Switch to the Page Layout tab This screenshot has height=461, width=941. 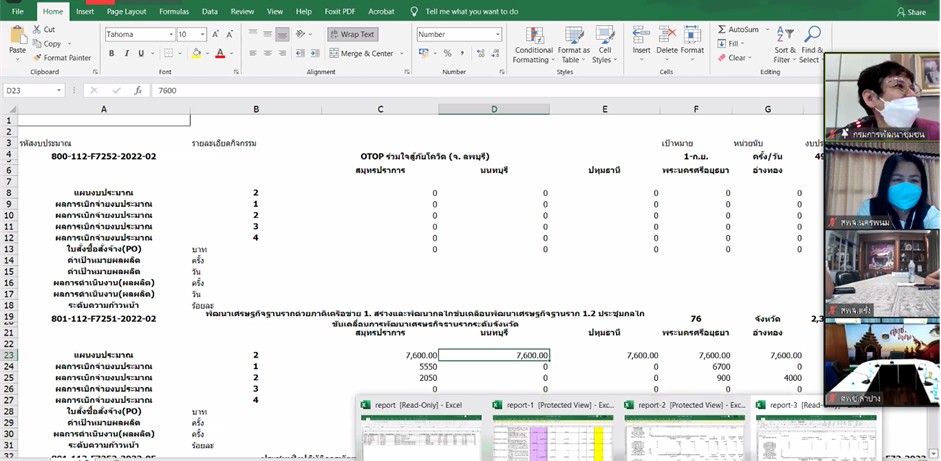coord(127,11)
